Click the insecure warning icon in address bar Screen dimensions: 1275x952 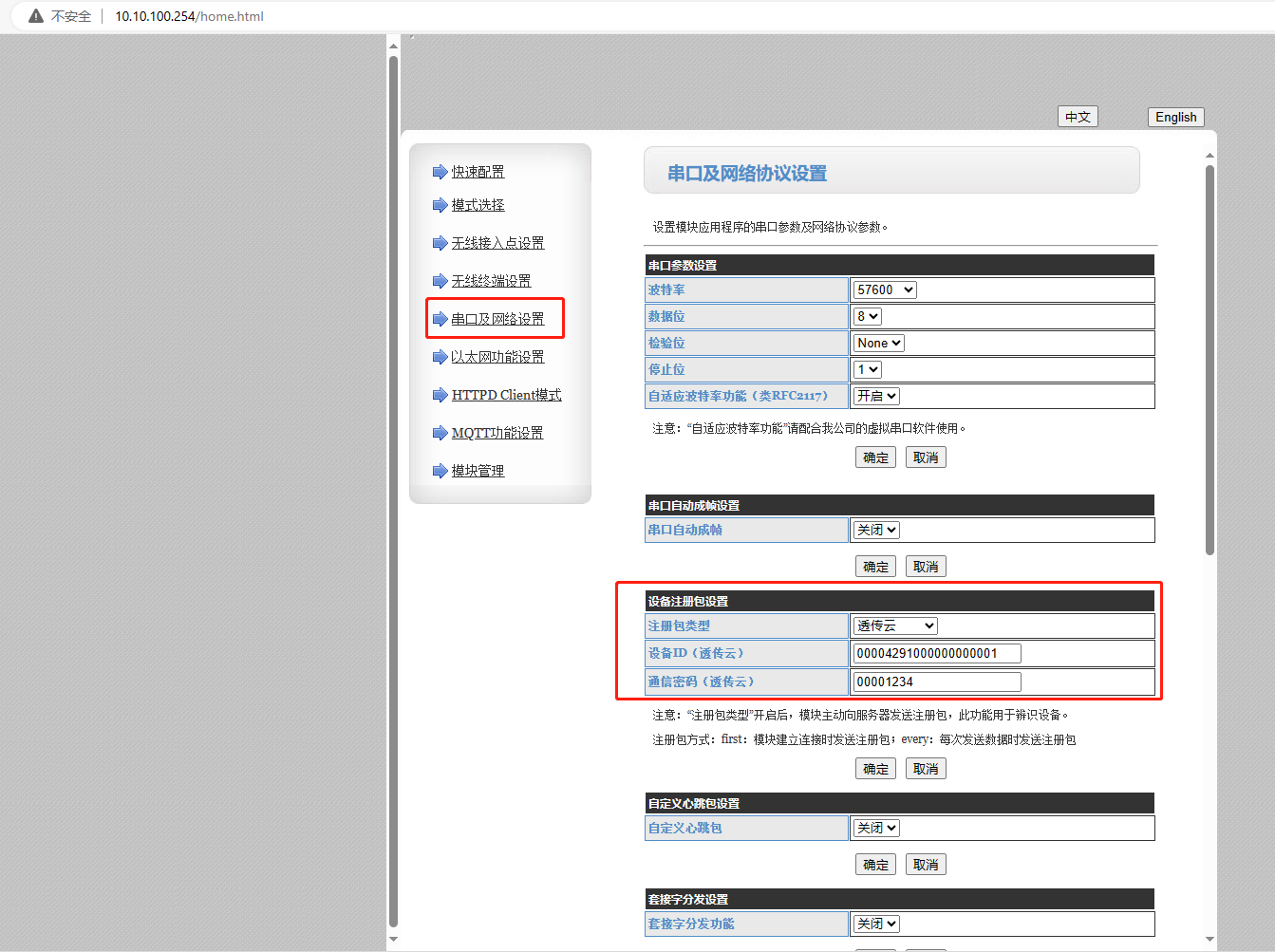[36, 16]
